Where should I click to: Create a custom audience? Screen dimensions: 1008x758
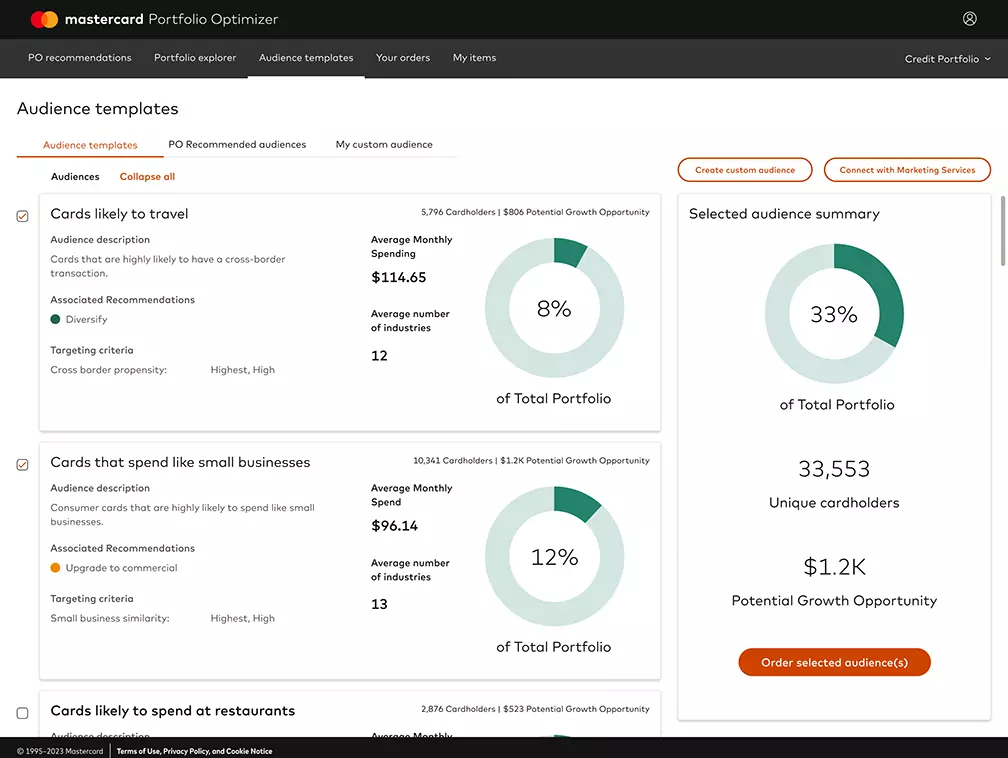point(744,169)
